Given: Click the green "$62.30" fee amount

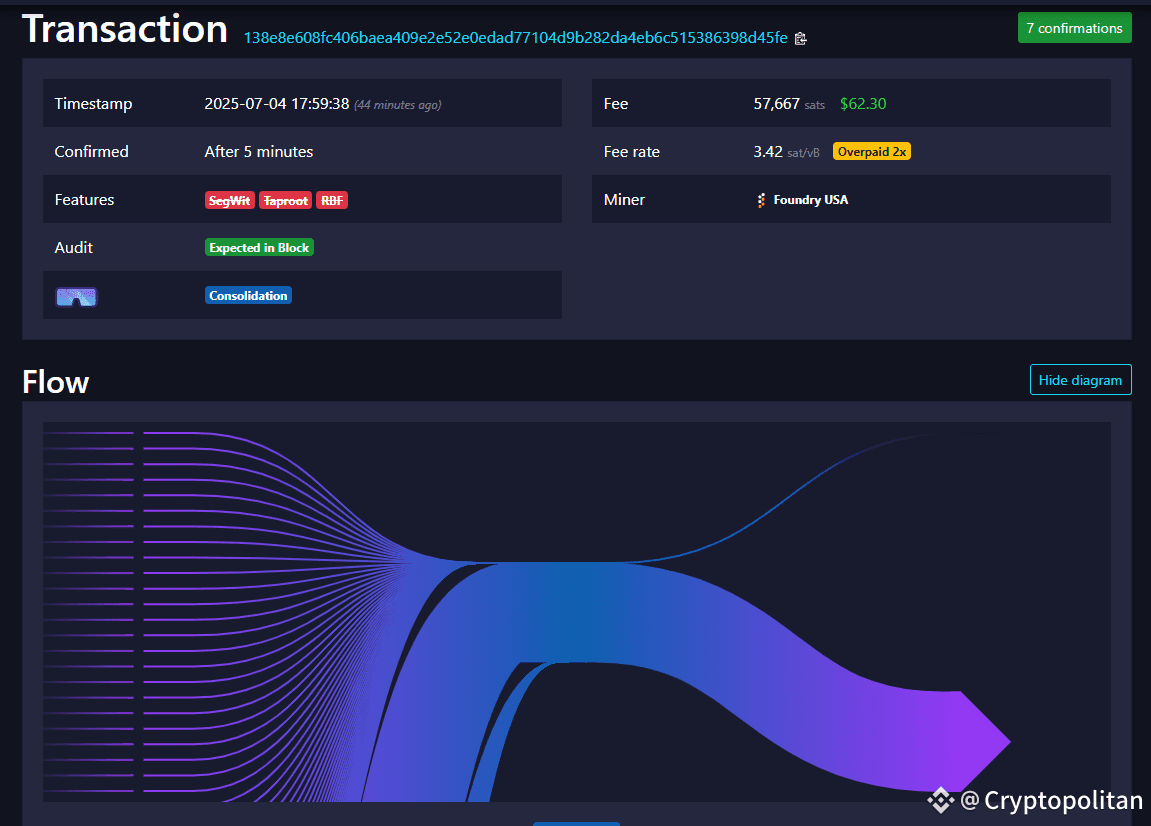Looking at the screenshot, I should [862, 103].
